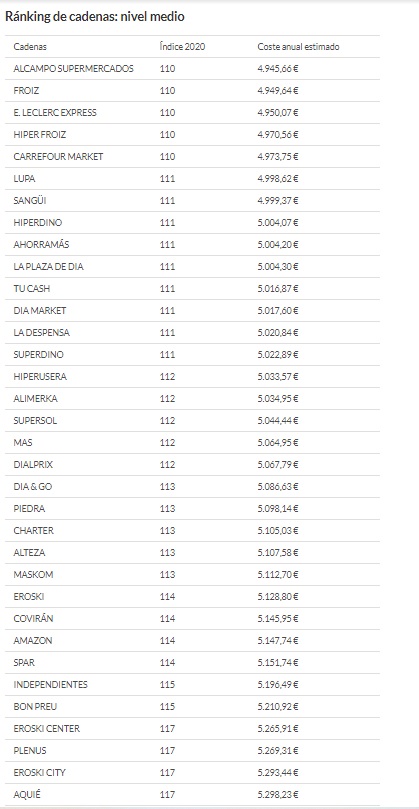Click the AMAZON entry
419x809 pixels.
click(33, 641)
